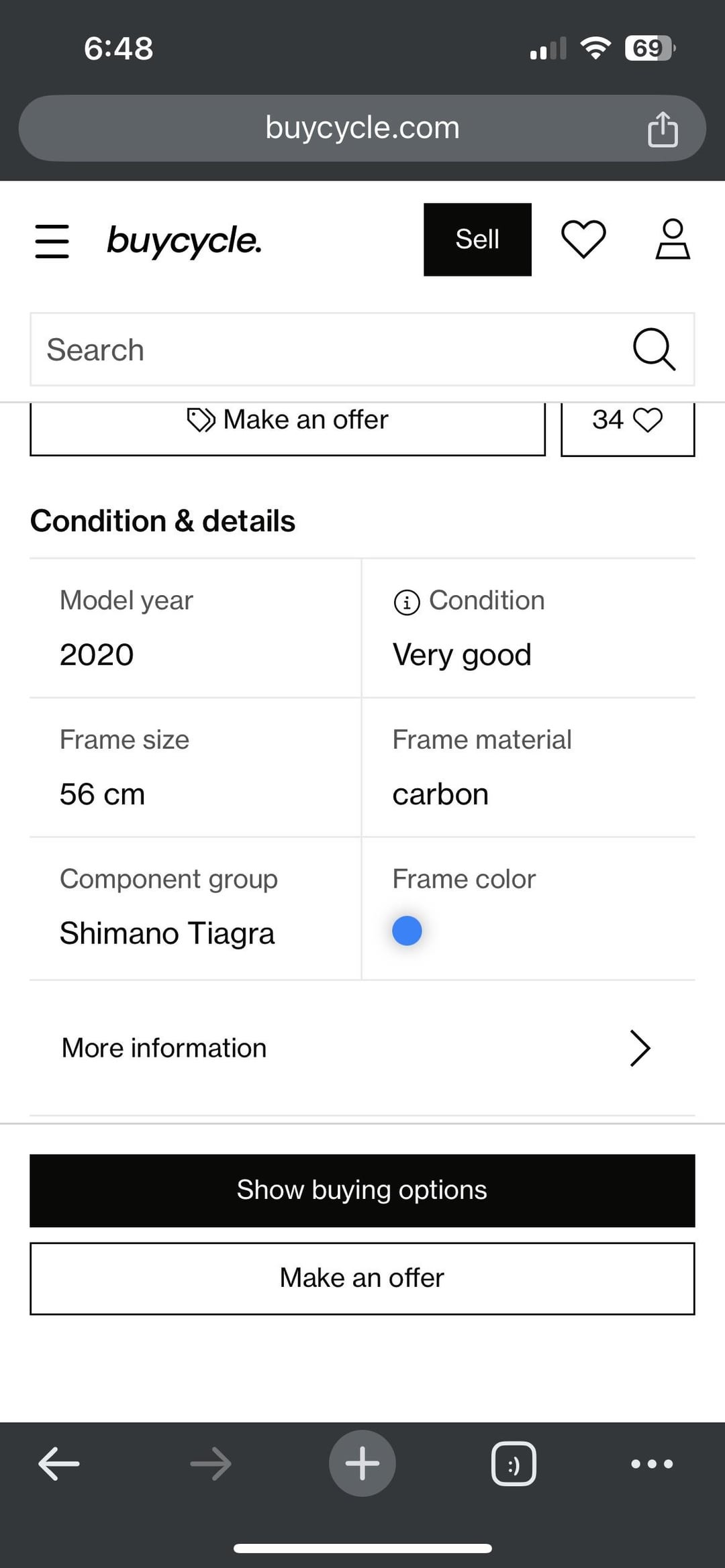Viewport: 725px width, 1568px height.
Task: Click the blue frame color swatch
Action: pos(407,931)
